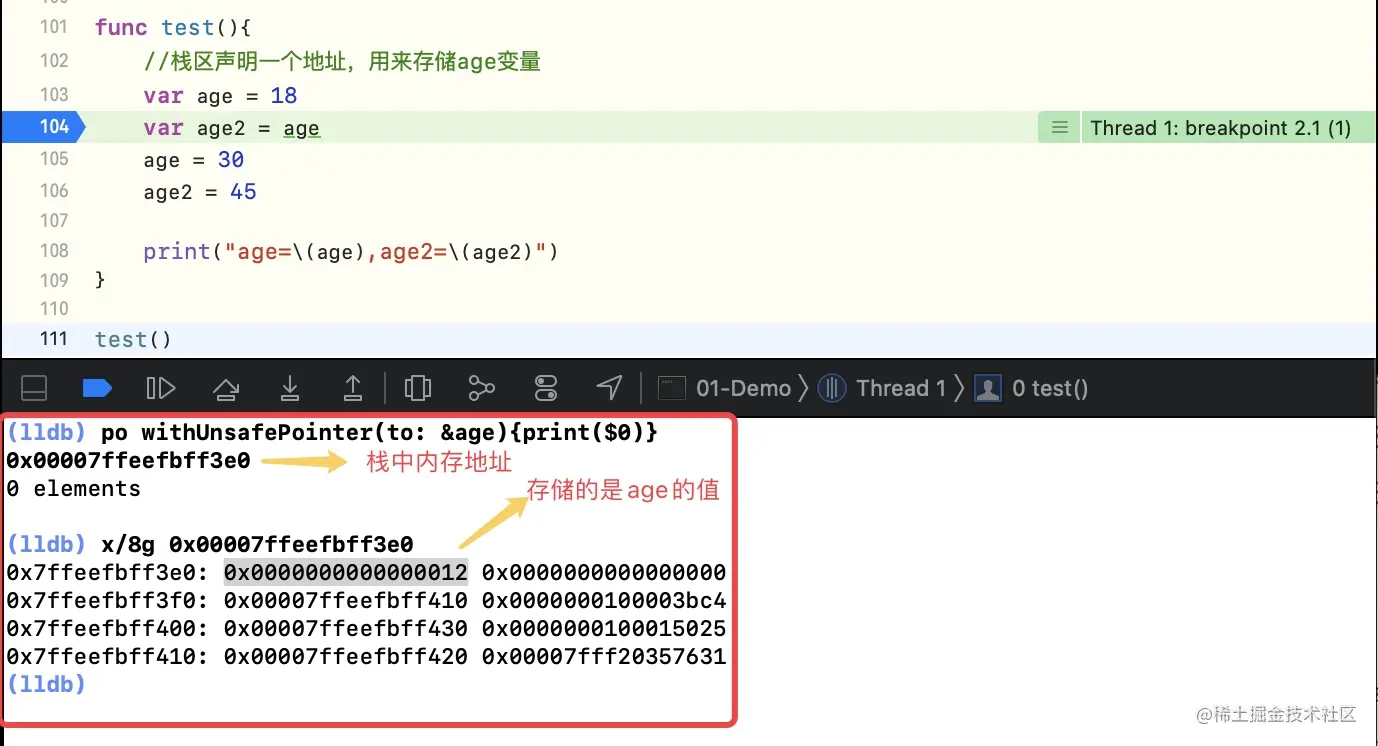Click the 'var age = 18' code line
This screenshot has height=746, width=1378.
220,96
